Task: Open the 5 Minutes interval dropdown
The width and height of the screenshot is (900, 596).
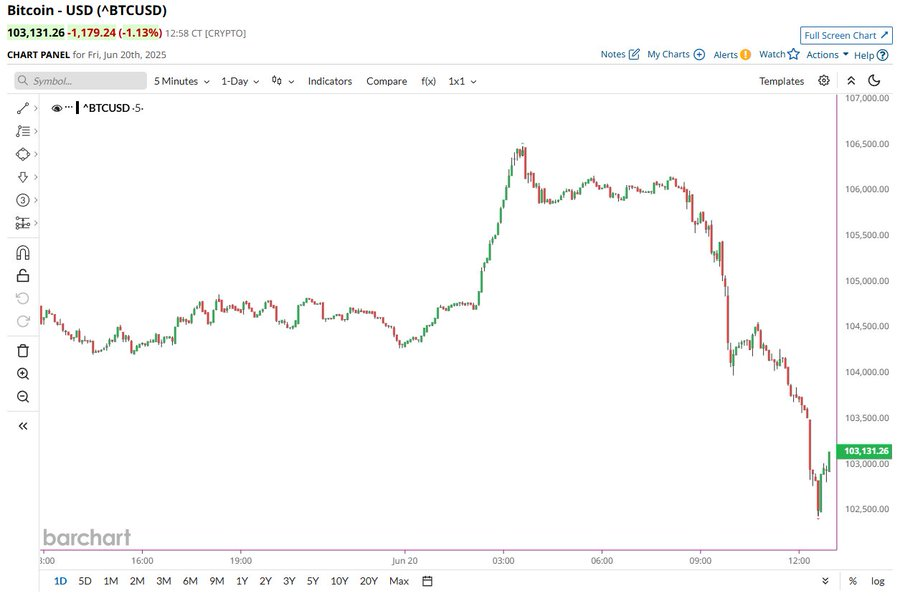Action: [181, 81]
